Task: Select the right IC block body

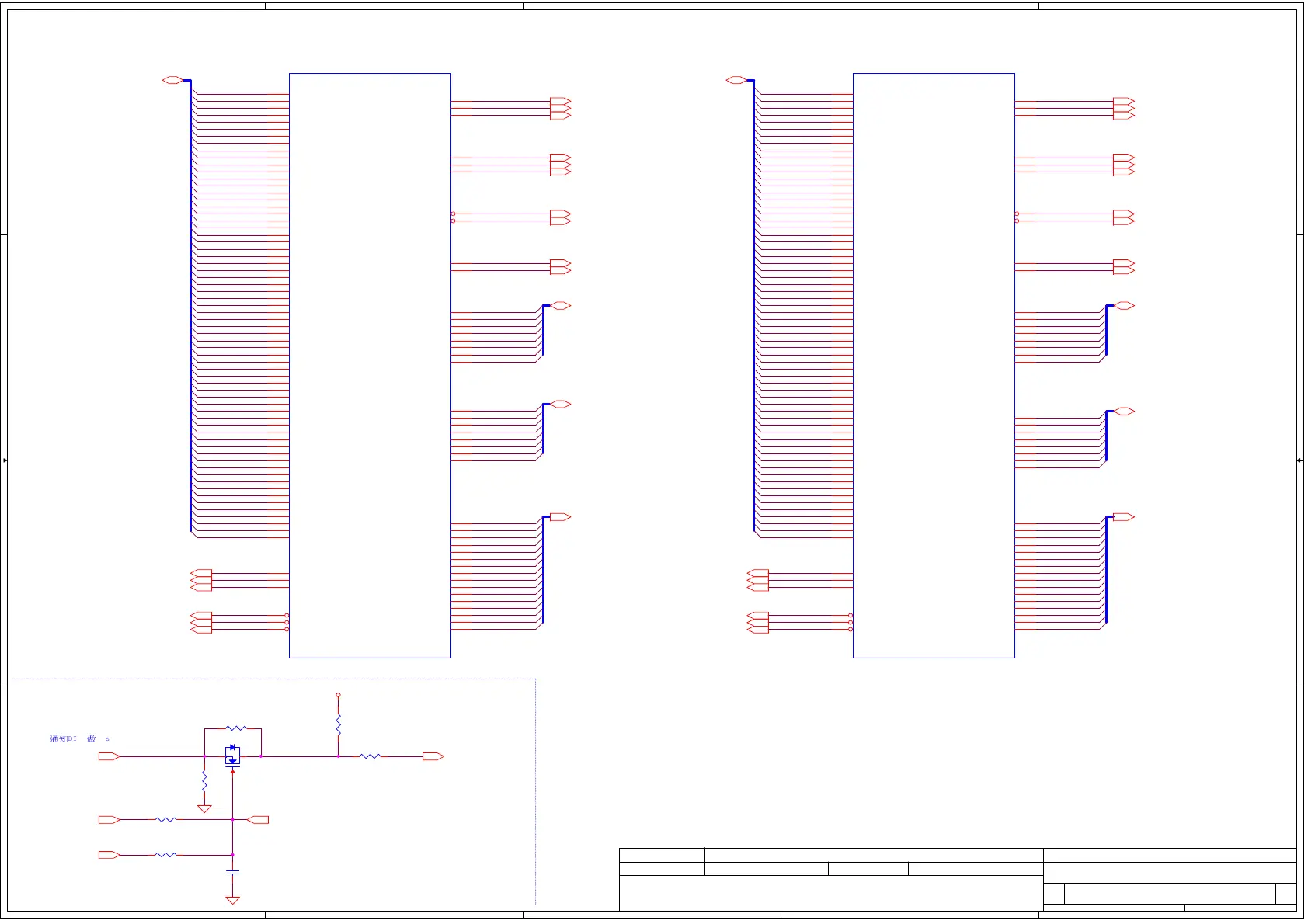Action: [934, 366]
